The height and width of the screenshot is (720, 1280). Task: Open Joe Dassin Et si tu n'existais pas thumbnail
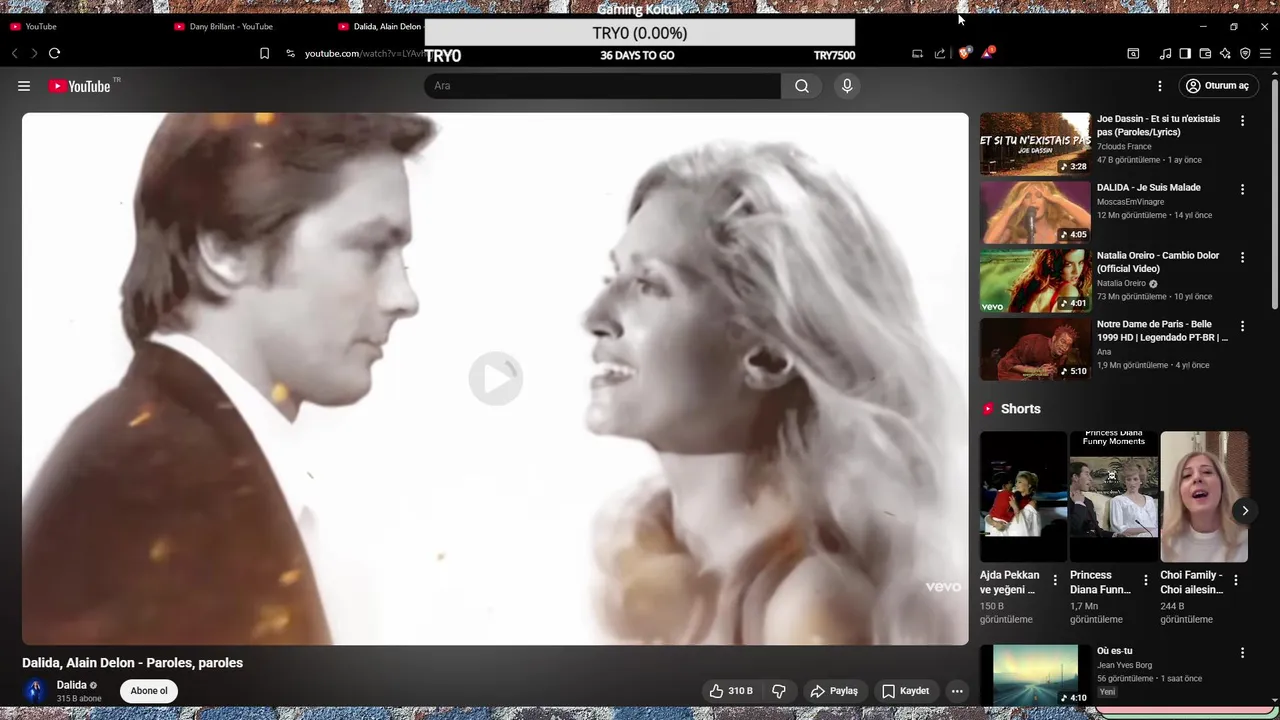[x=1035, y=143]
